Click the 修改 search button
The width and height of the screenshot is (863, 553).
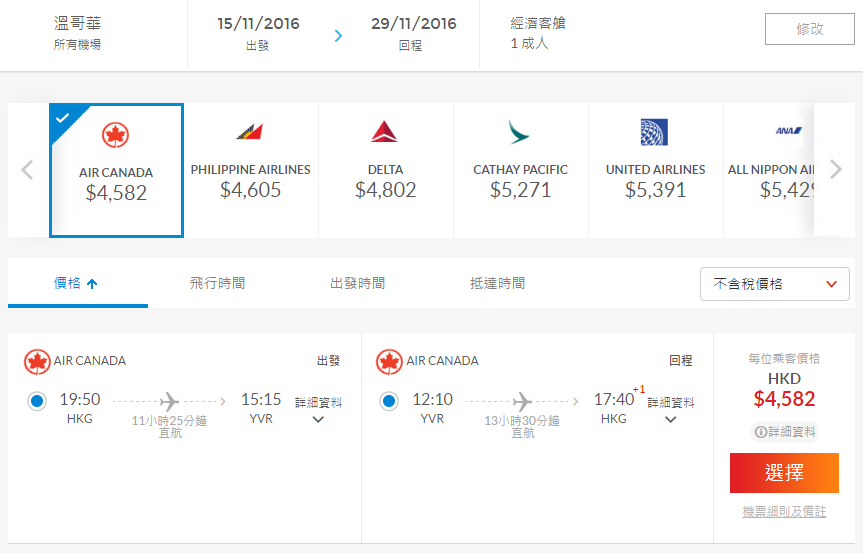(810, 29)
